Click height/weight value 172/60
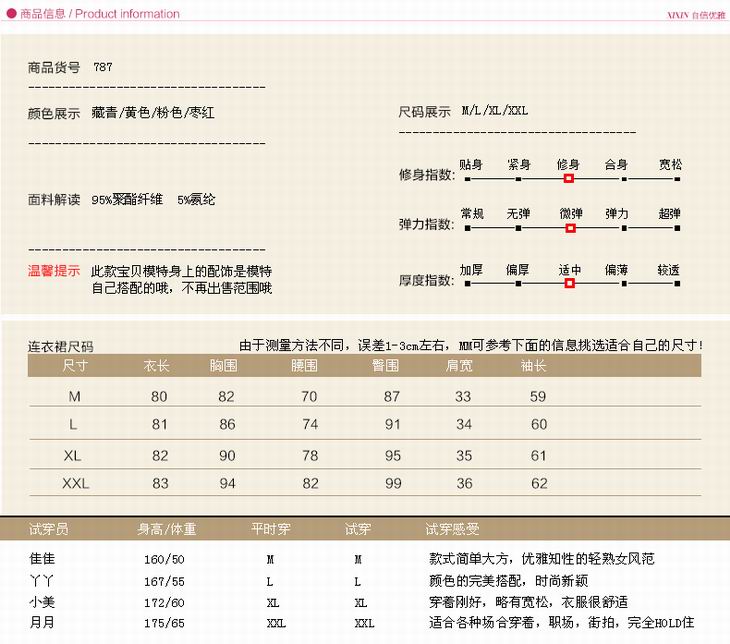Screen dimensions: 730x644 pyautogui.click(x=164, y=603)
